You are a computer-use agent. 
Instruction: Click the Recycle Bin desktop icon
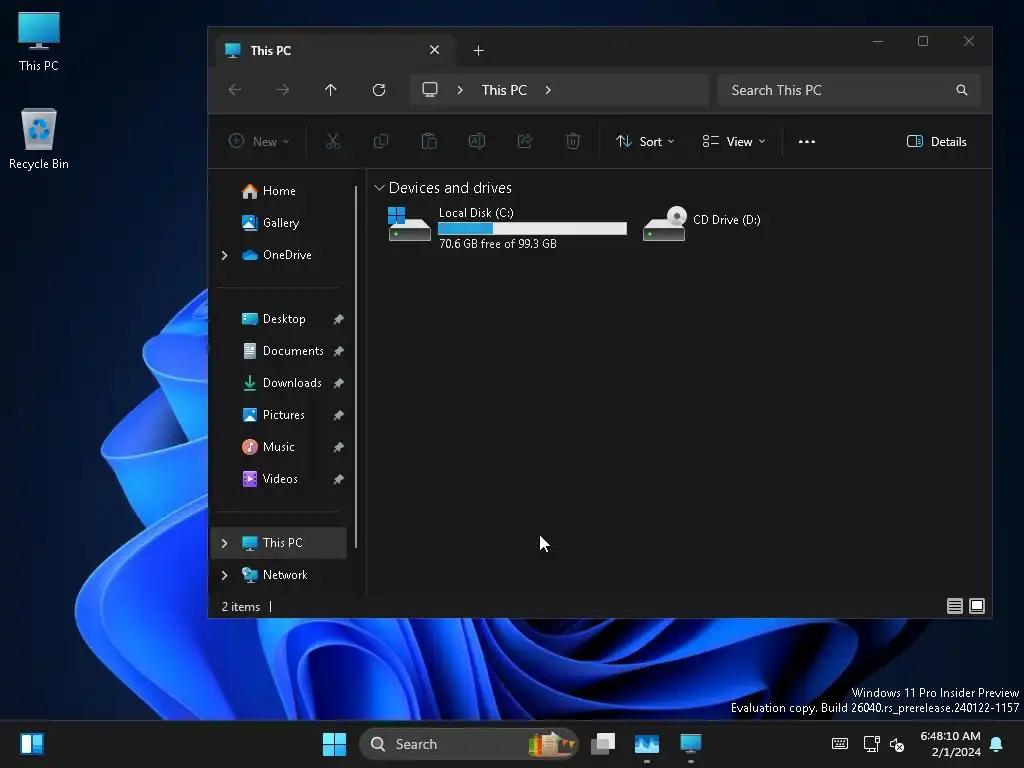[x=39, y=138]
